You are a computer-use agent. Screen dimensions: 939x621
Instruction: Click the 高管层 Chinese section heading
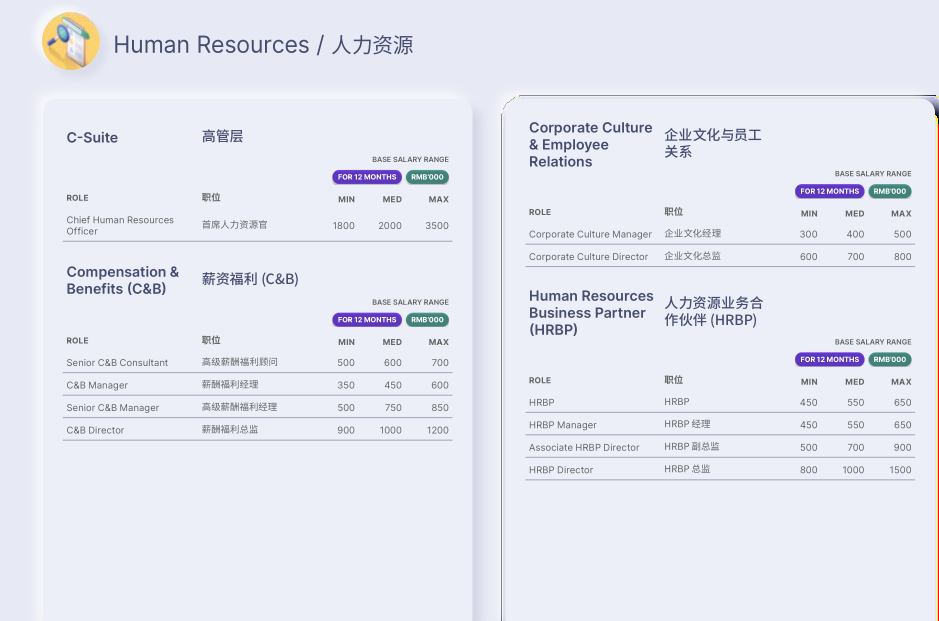coord(222,137)
